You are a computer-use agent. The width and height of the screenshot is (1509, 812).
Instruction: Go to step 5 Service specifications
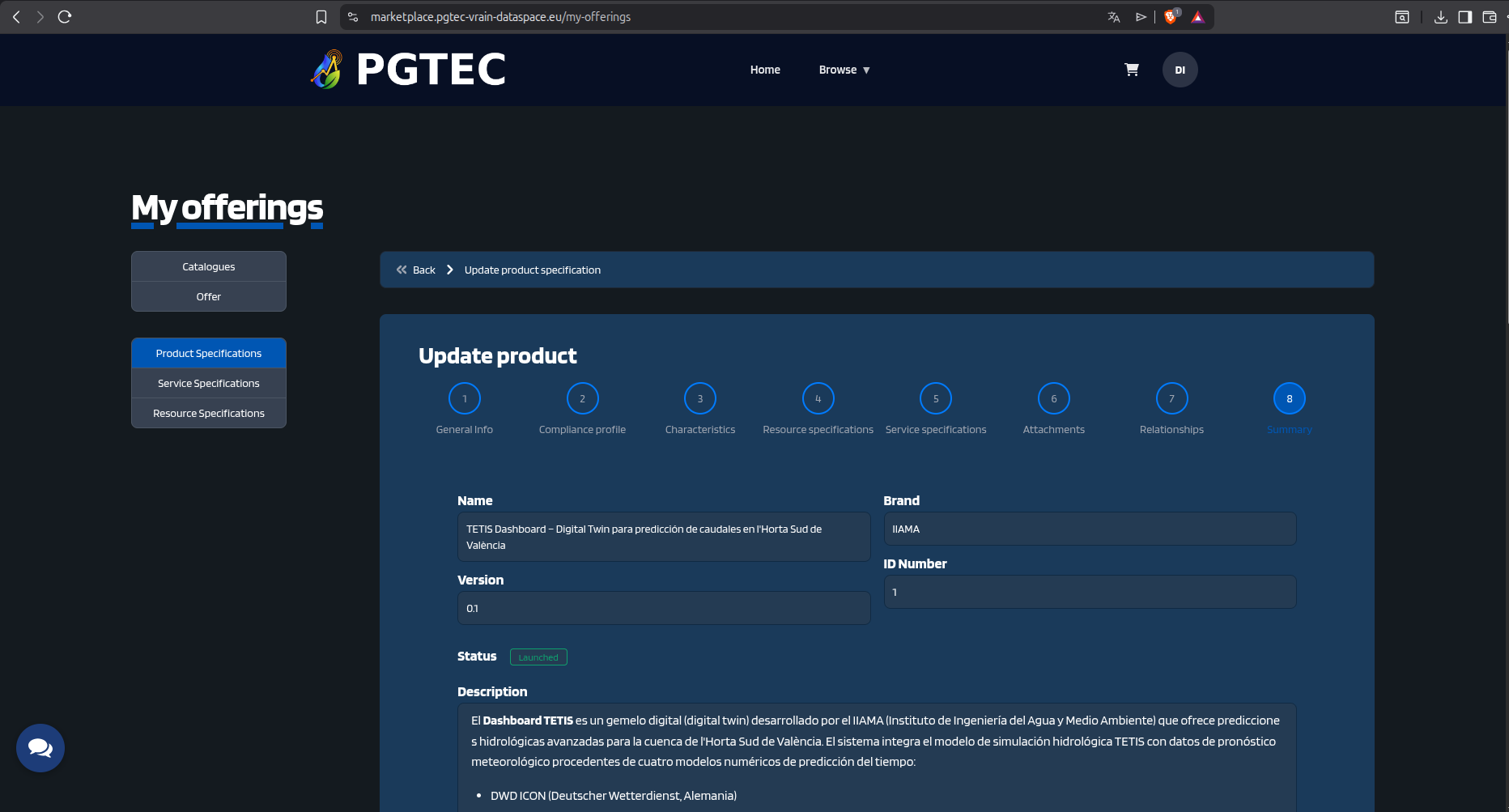coord(936,398)
